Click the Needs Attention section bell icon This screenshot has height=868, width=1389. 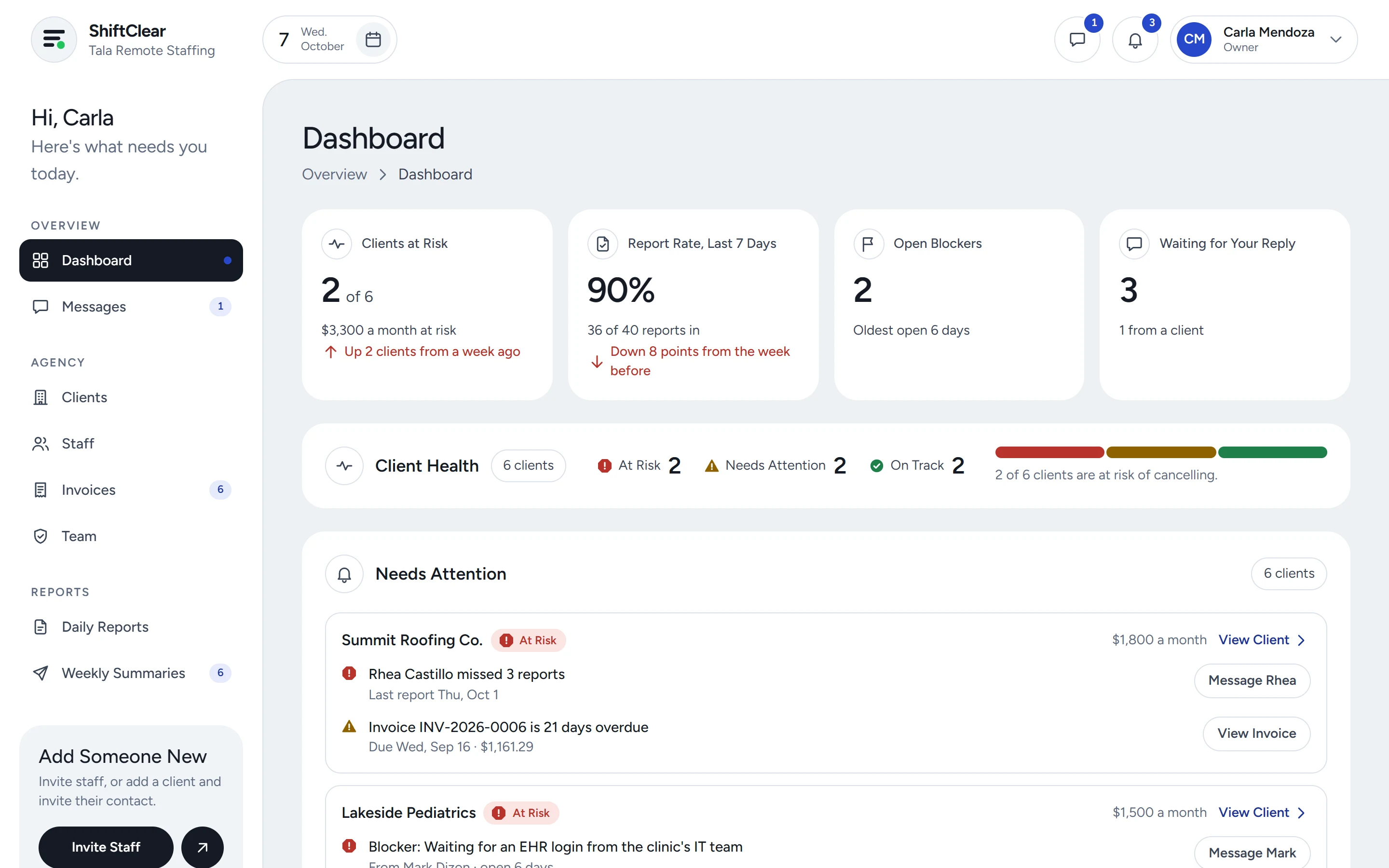point(344,574)
